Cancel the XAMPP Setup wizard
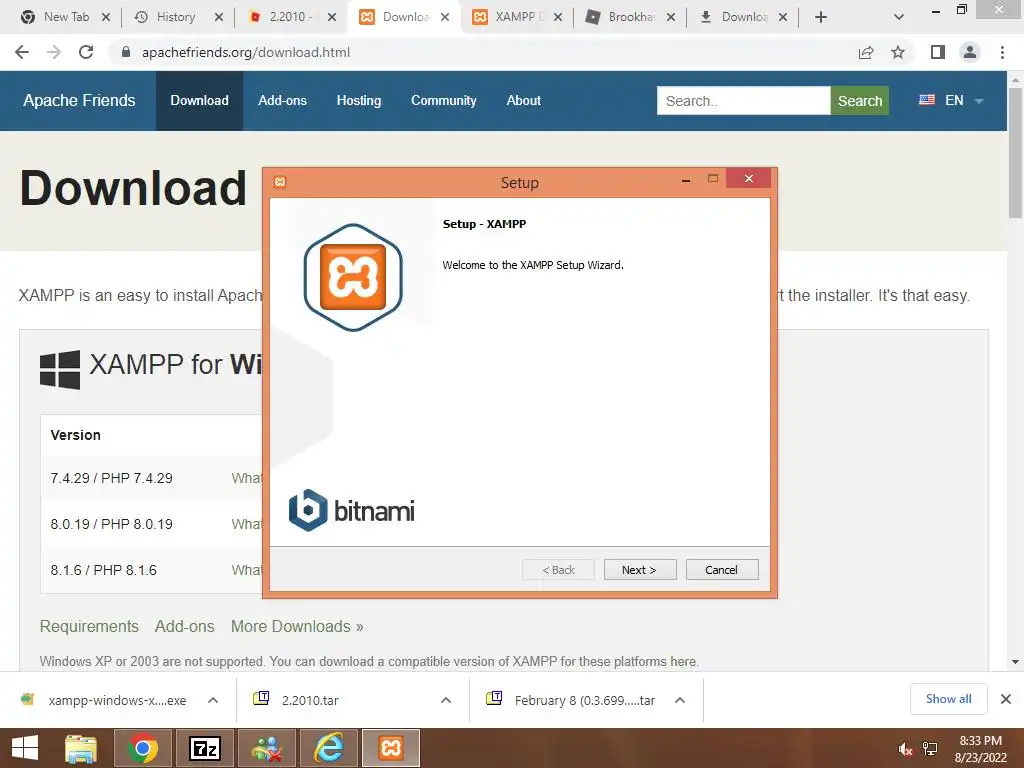This screenshot has width=1024, height=768. [722, 569]
